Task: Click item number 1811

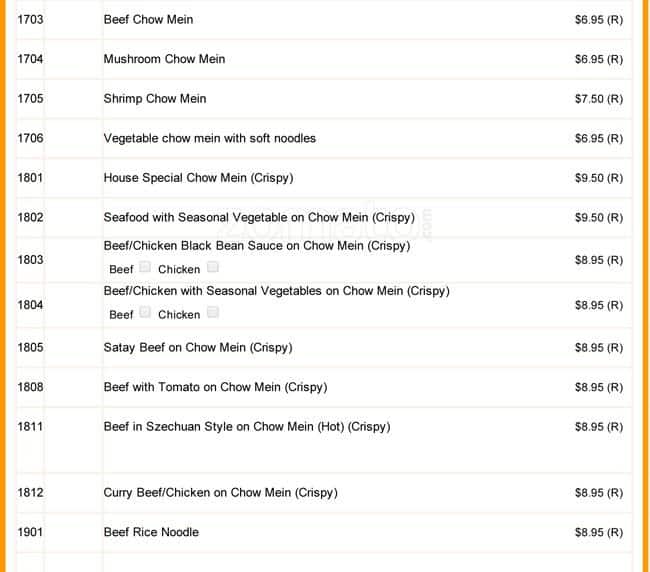Action: [x=30, y=427]
